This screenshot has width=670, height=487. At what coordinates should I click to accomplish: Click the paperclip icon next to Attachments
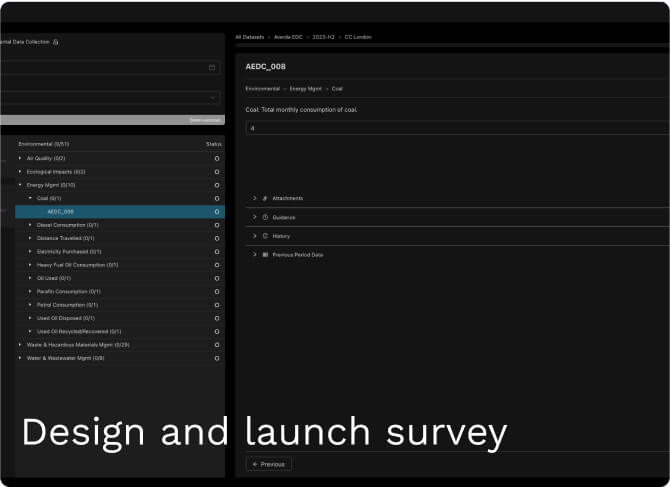coord(265,198)
